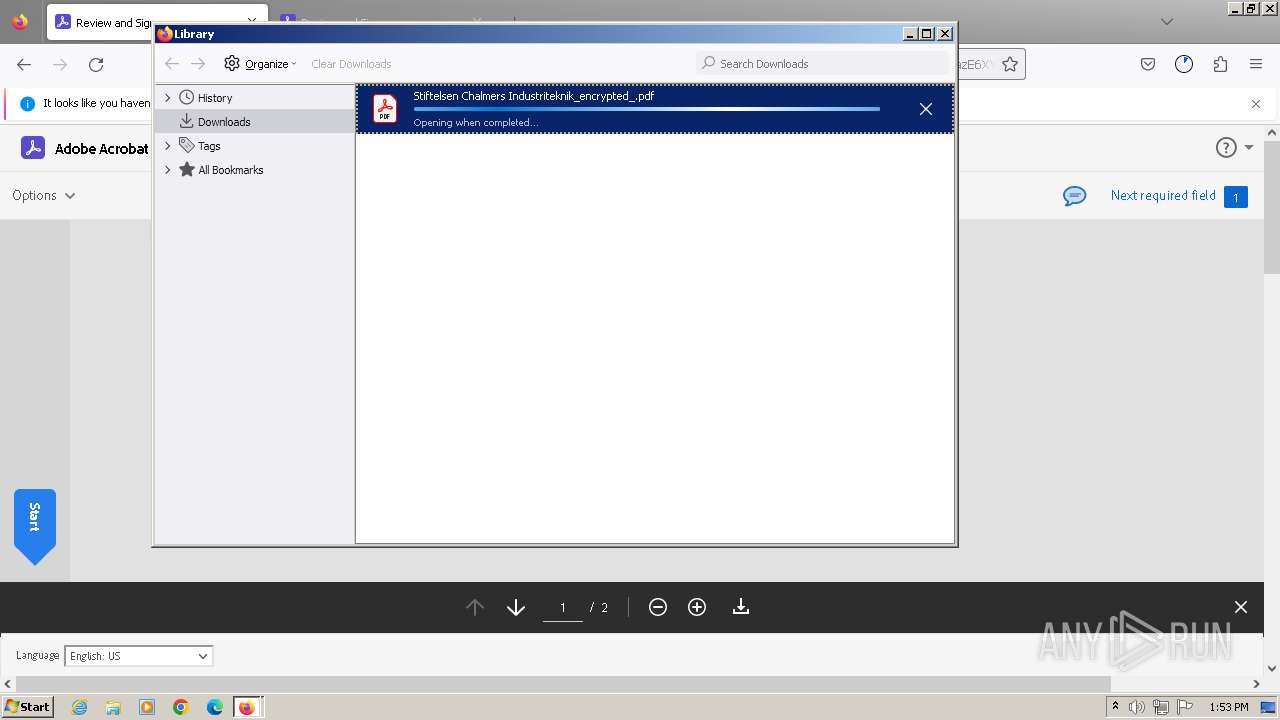This screenshot has height=720, width=1280.
Task: Expand the History tree node
Action: point(168,97)
